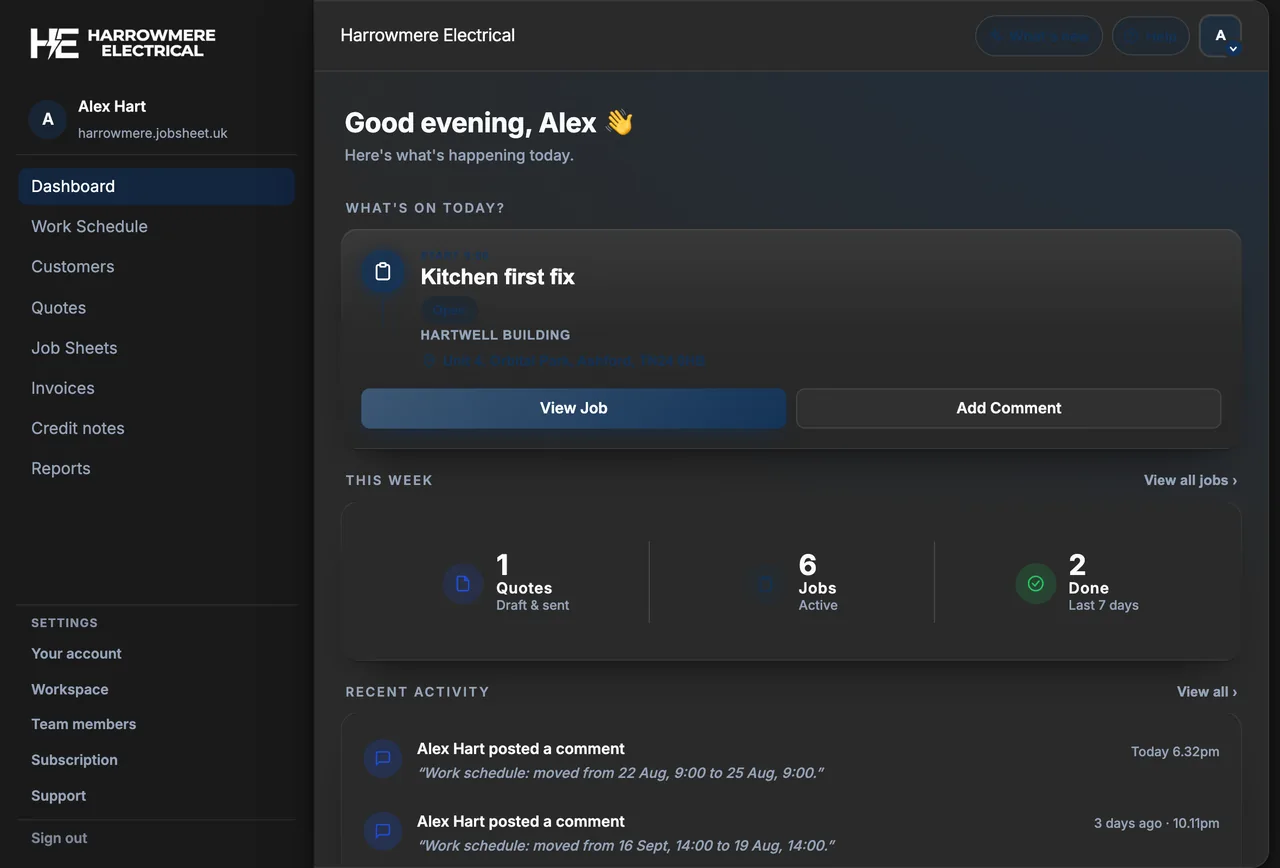The image size is (1280, 868).
Task: Click the comment icon for the 3 days ago activity
Action: tap(382, 832)
